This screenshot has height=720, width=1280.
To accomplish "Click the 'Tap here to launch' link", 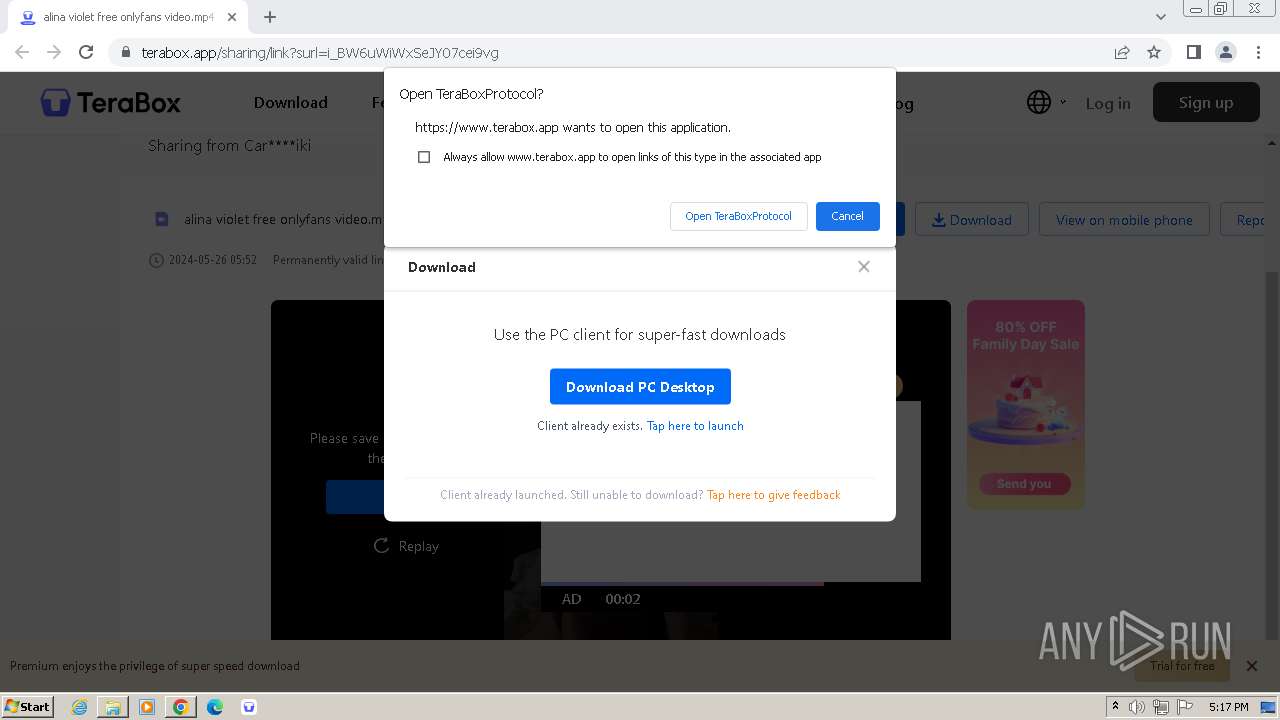I will [695, 425].
